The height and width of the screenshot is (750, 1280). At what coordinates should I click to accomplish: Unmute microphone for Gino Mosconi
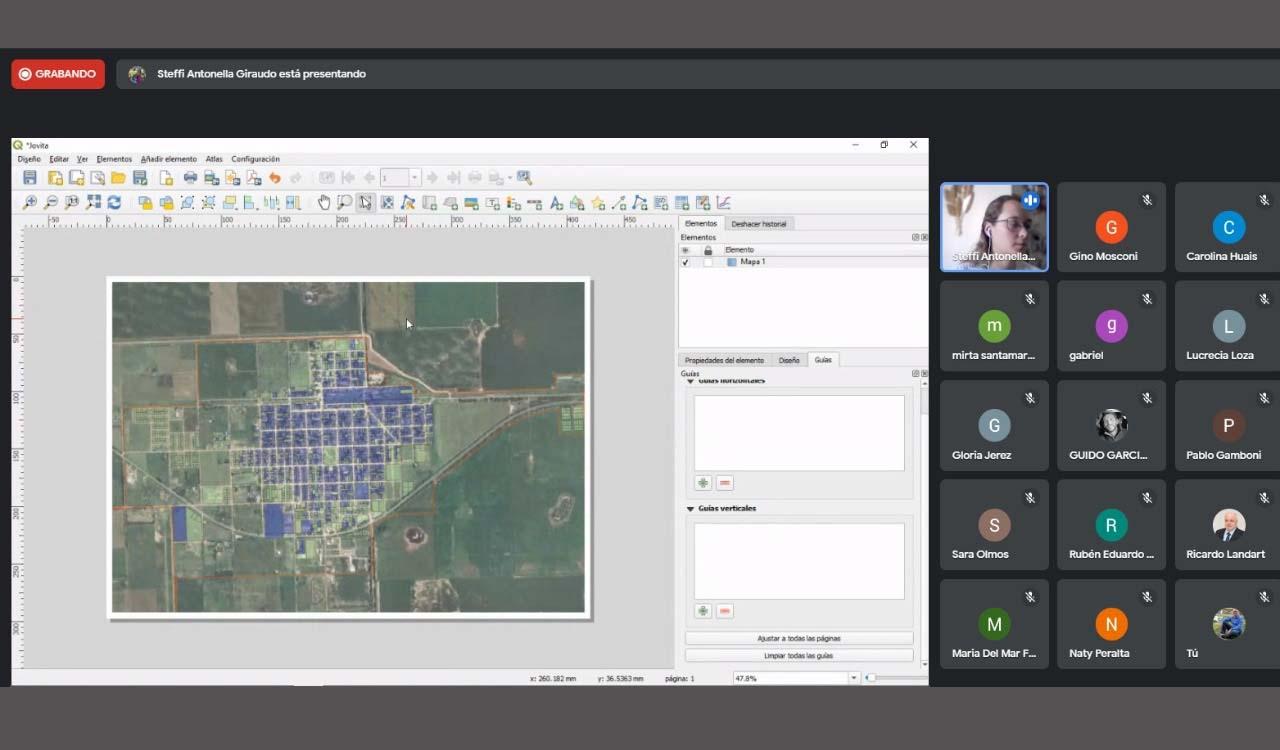[1147, 200]
